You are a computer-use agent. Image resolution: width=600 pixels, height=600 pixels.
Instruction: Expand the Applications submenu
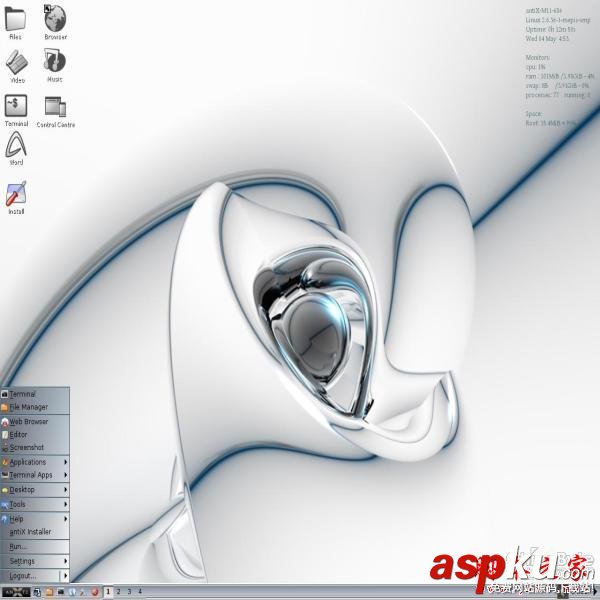pyautogui.click(x=35, y=462)
